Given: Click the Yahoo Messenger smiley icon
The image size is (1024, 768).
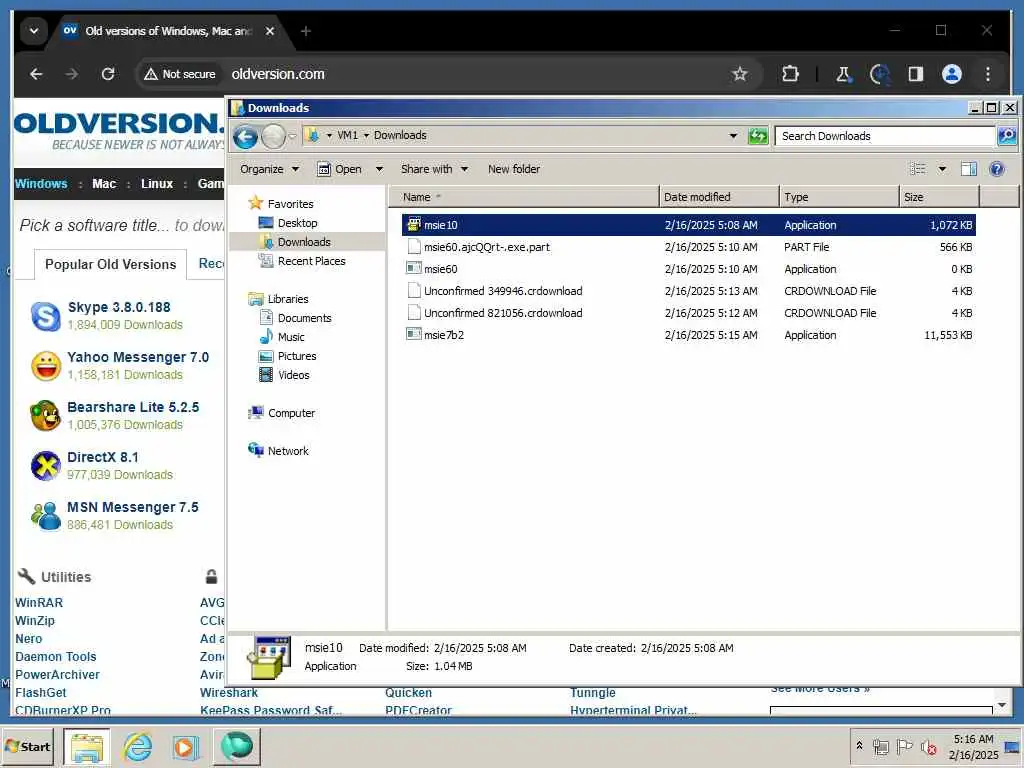Looking at the screenshot, I should [46, 366].
